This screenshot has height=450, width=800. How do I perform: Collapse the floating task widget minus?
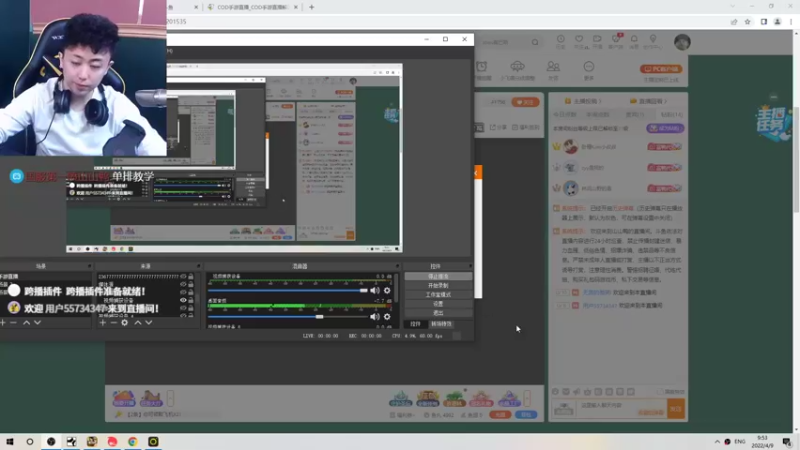coord(773,97)
